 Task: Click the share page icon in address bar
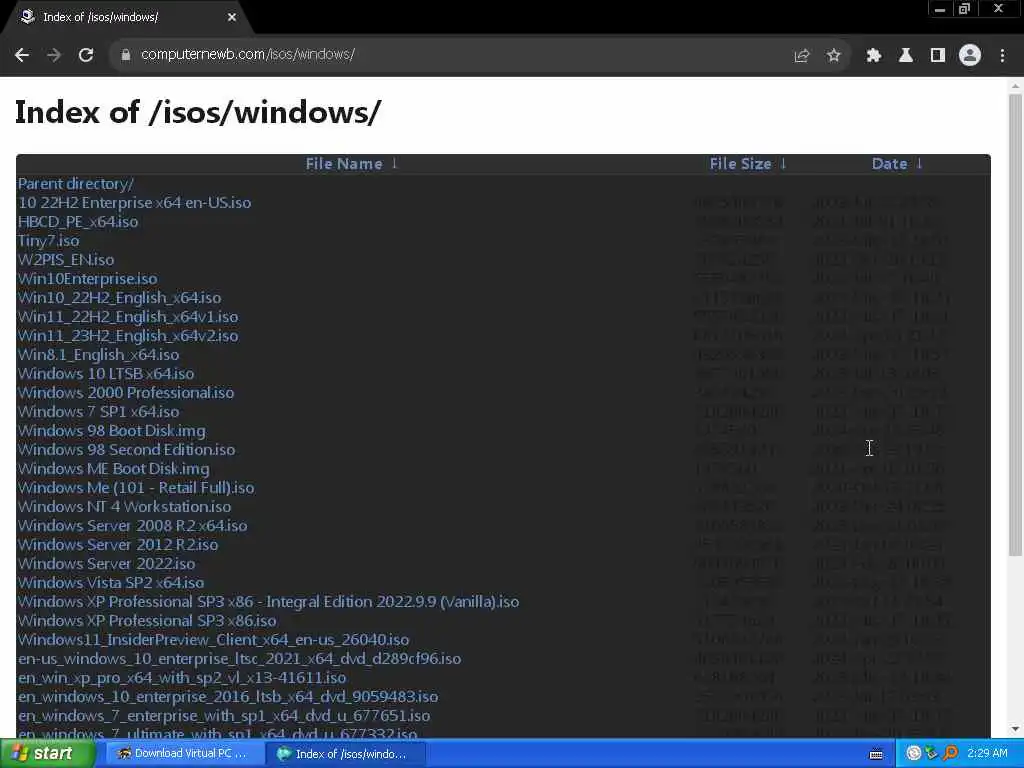801,56
